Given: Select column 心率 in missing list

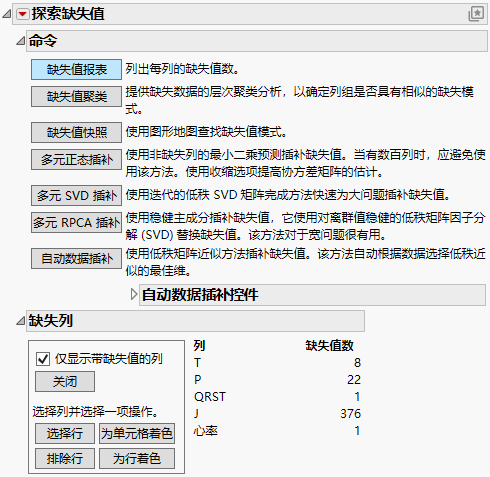Looking at the screenshot, I should [x=206, y=431].
